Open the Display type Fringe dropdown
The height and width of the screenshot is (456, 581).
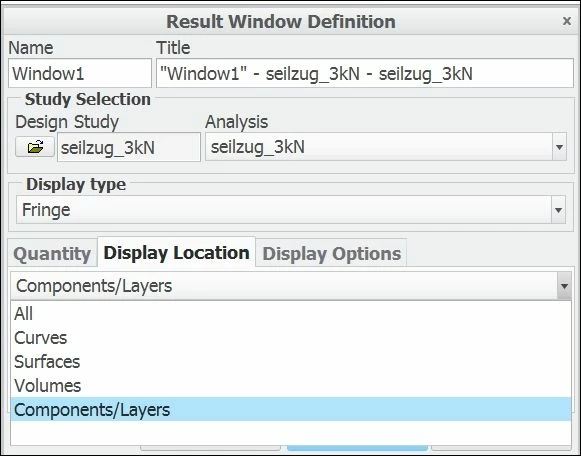tap(291, 210)
